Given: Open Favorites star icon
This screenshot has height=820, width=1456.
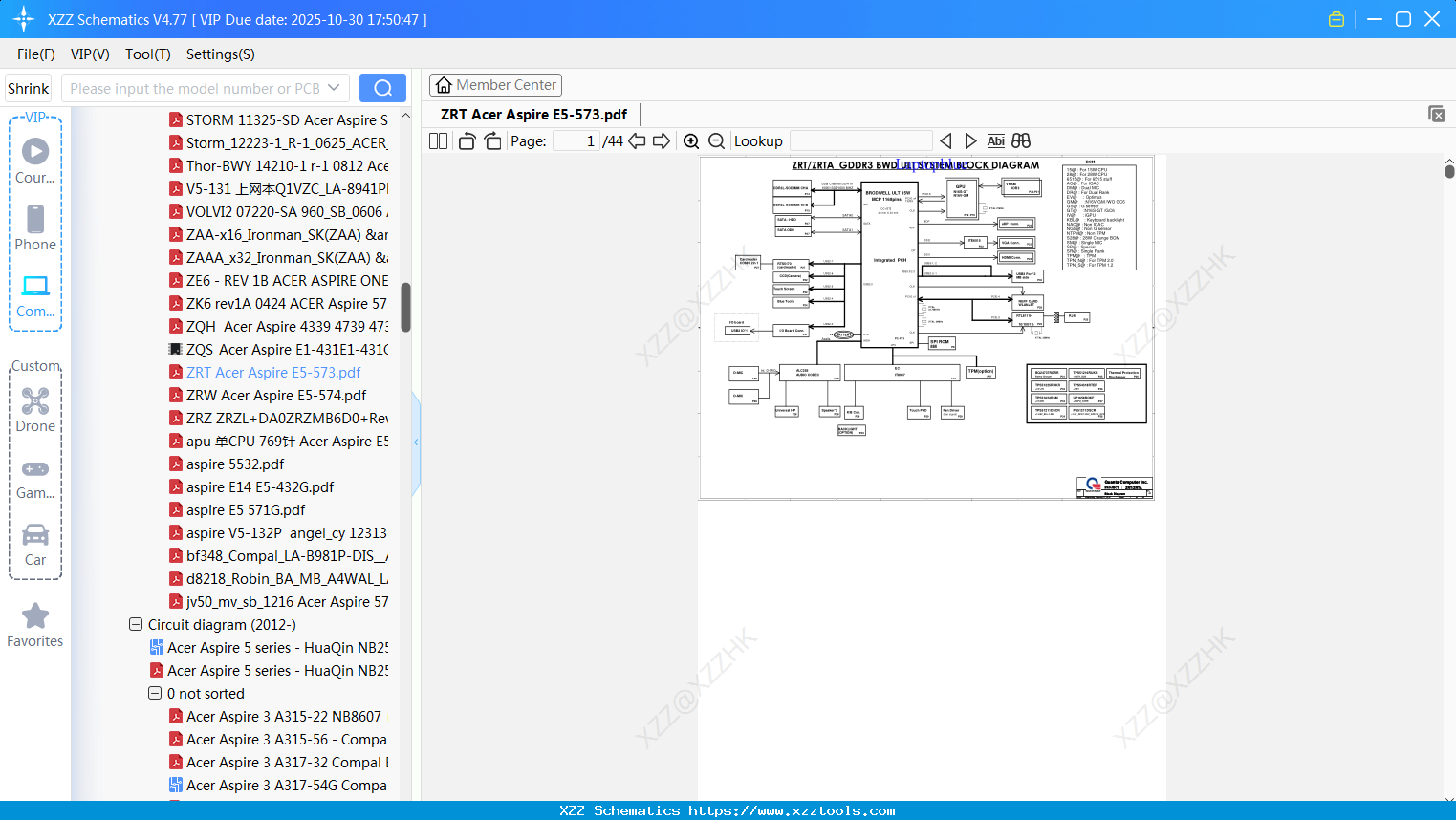Looking at the screenshot, I should coord(35,615).
